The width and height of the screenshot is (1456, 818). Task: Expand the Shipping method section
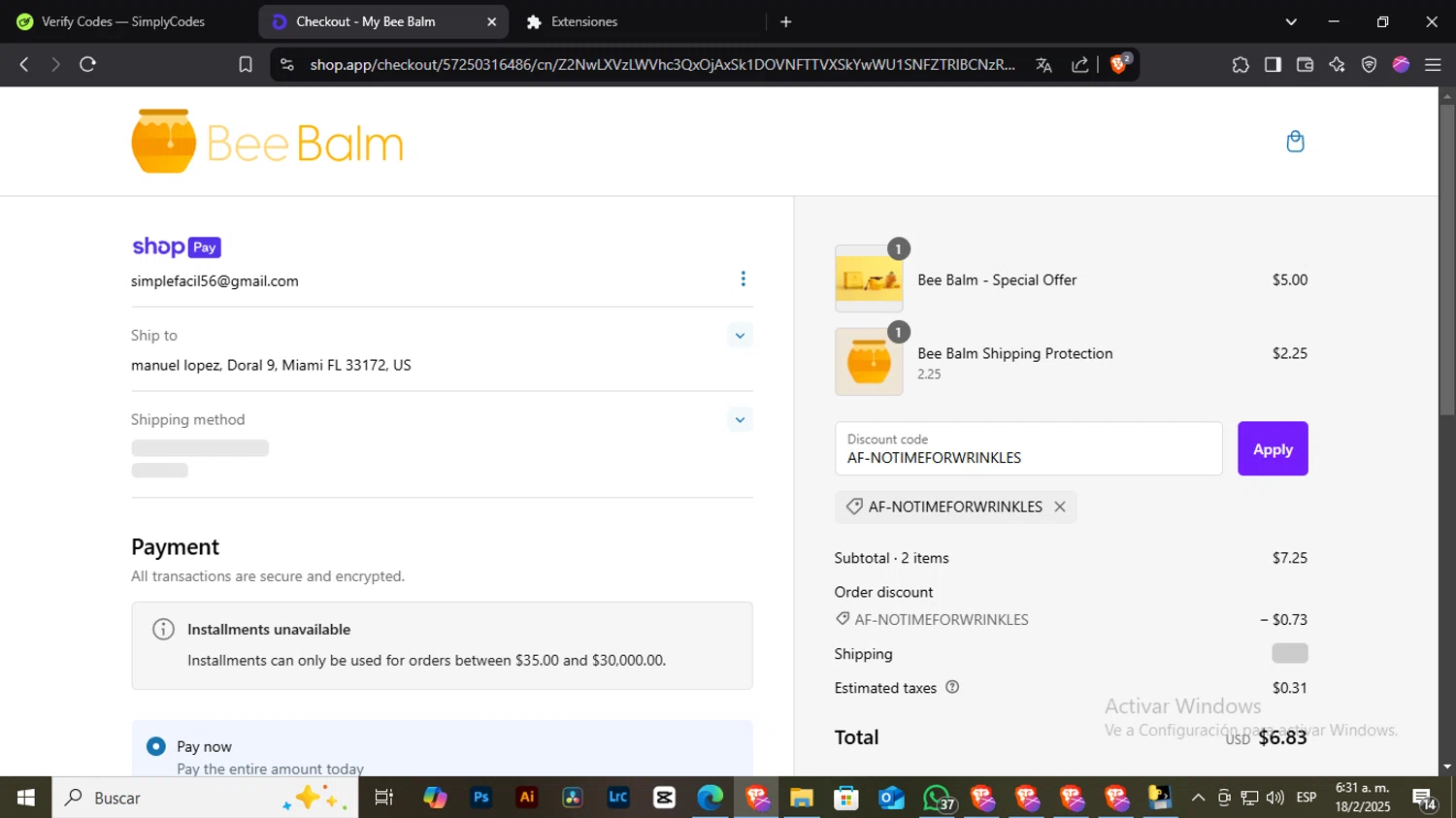[x=740, y=420]
